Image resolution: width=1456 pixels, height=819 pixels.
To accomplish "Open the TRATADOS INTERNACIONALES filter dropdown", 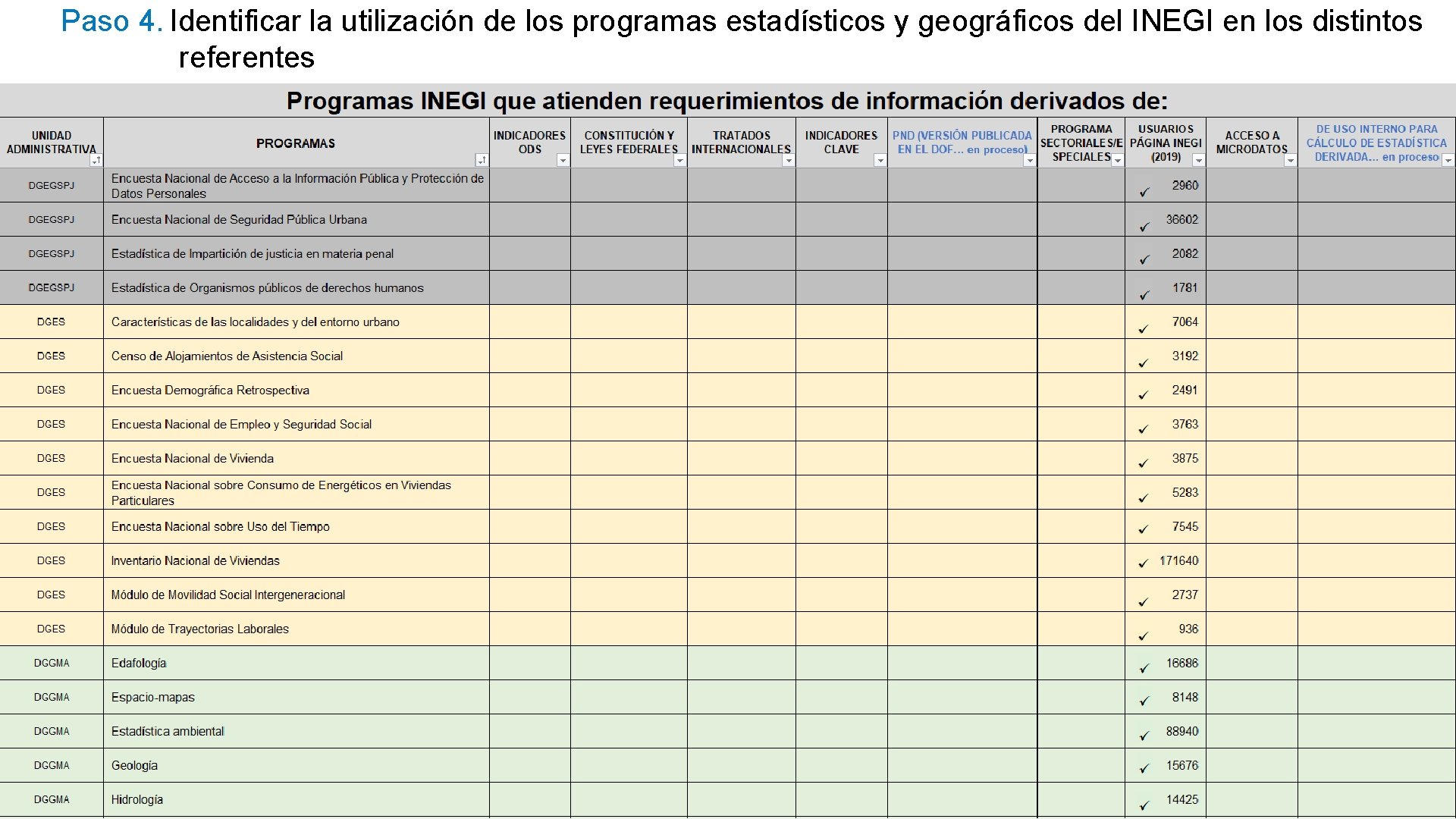I will [x=788, y=160].
